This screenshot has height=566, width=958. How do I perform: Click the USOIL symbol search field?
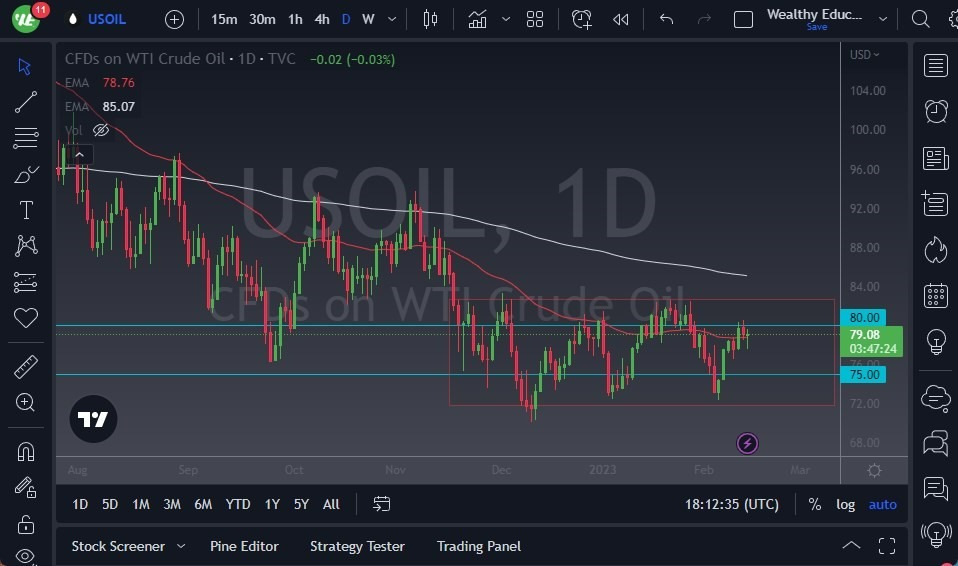(x=107, y=19)
